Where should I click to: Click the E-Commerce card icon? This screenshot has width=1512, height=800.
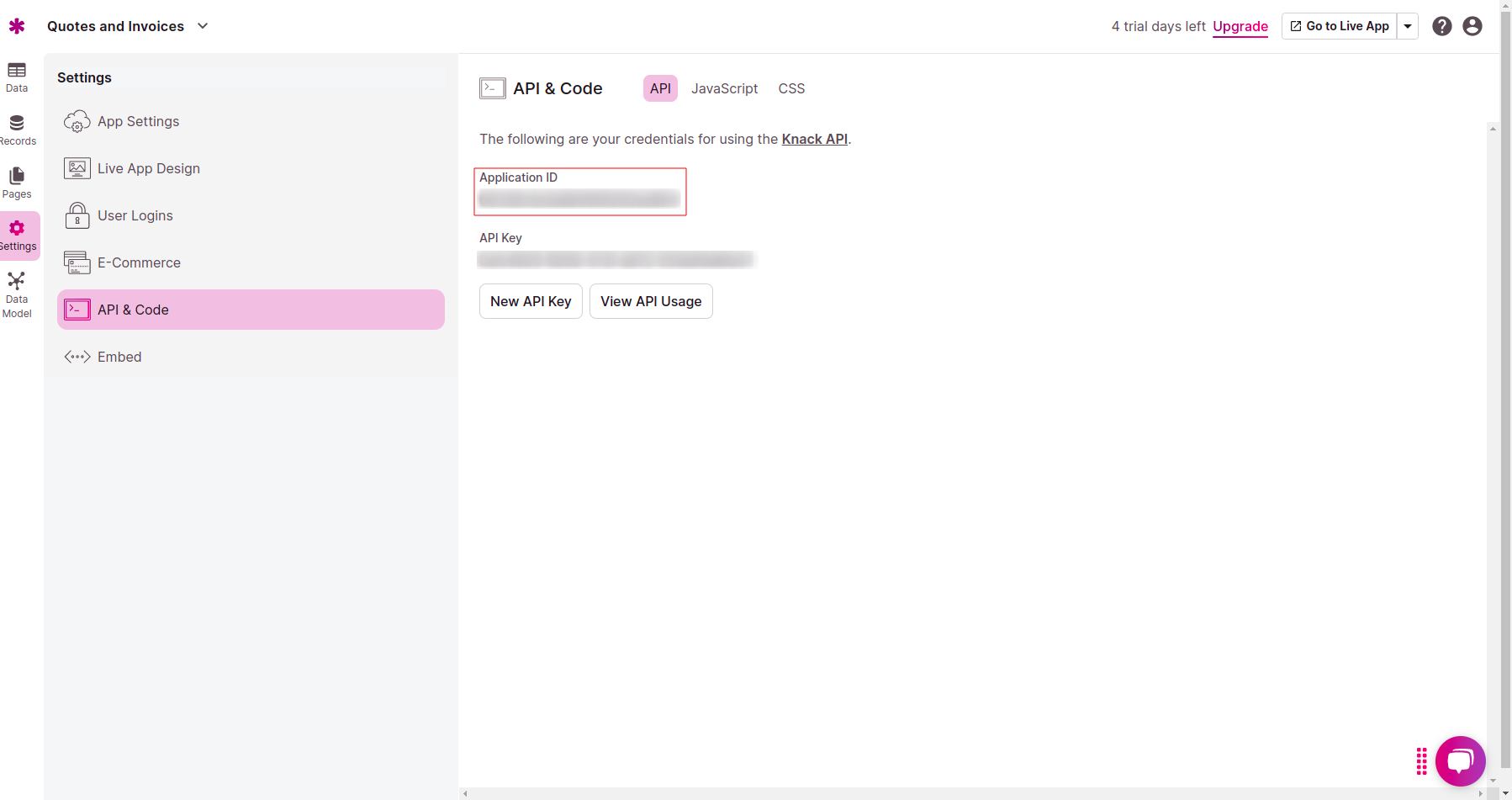pyautogui.click(x=77, y=262)
